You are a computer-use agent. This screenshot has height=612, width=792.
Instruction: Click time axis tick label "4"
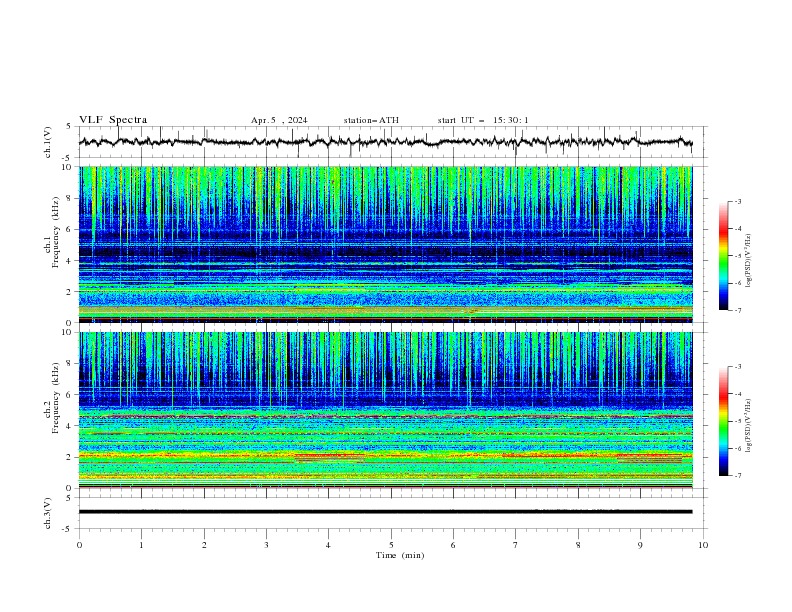coord(328,545)
